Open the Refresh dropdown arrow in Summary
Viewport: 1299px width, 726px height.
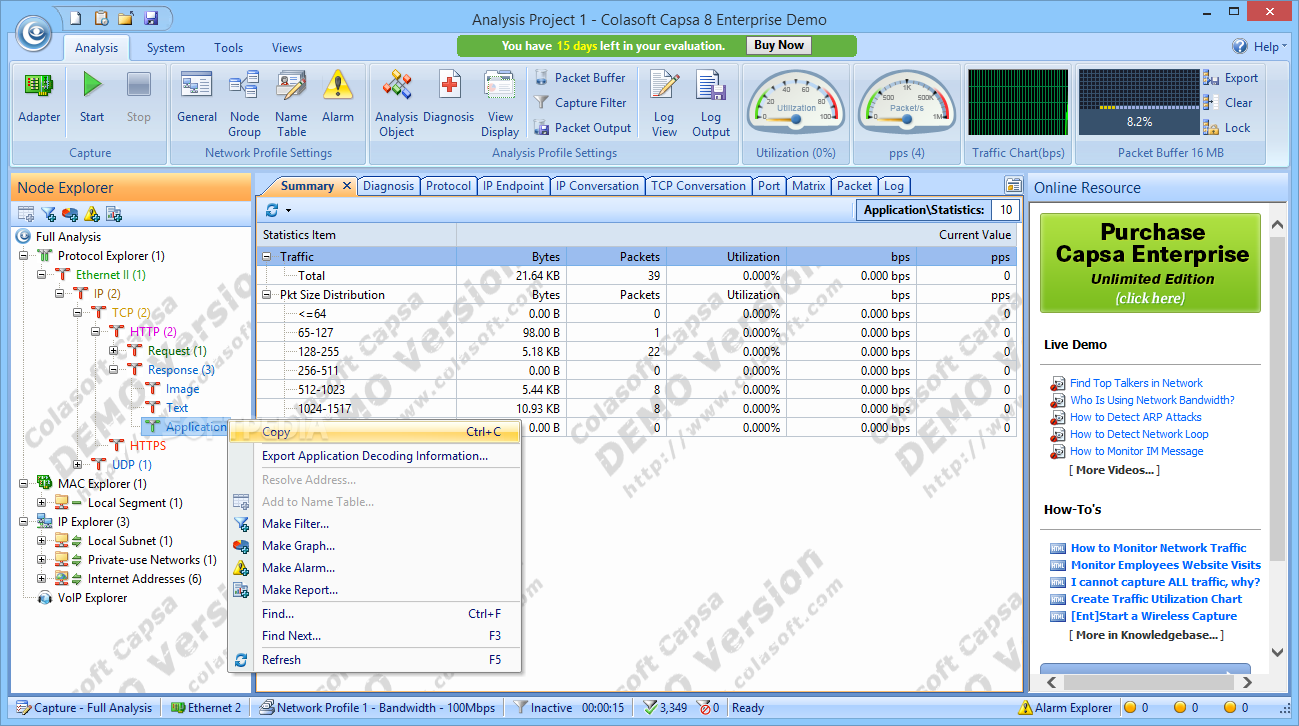tap(288, 211)
